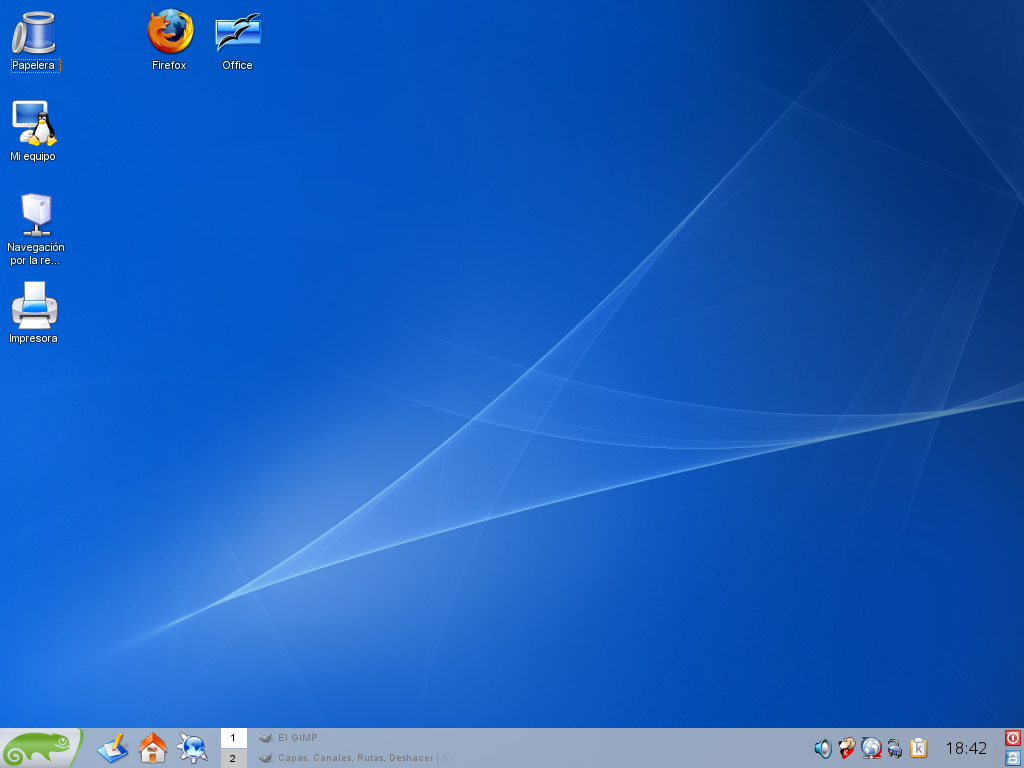Open the Beagle dog search tray icon
1024x768 pixels.
[847, 748]
